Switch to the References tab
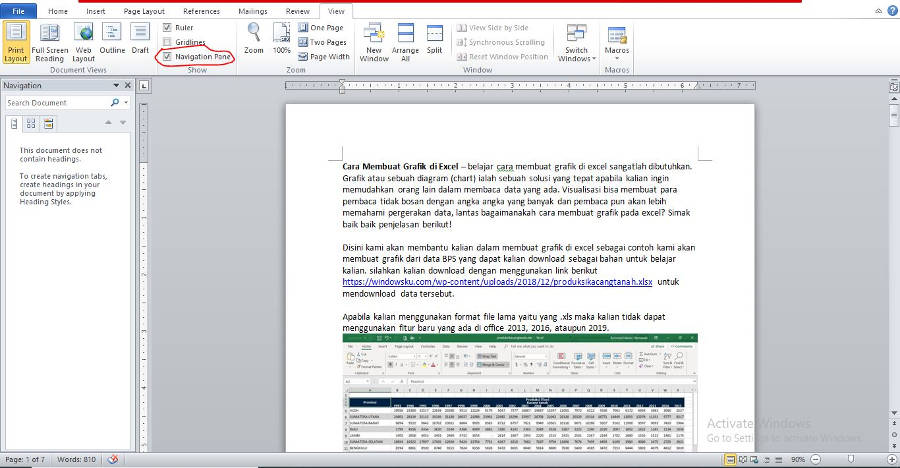Screen dimensions: 900x468 201,11
